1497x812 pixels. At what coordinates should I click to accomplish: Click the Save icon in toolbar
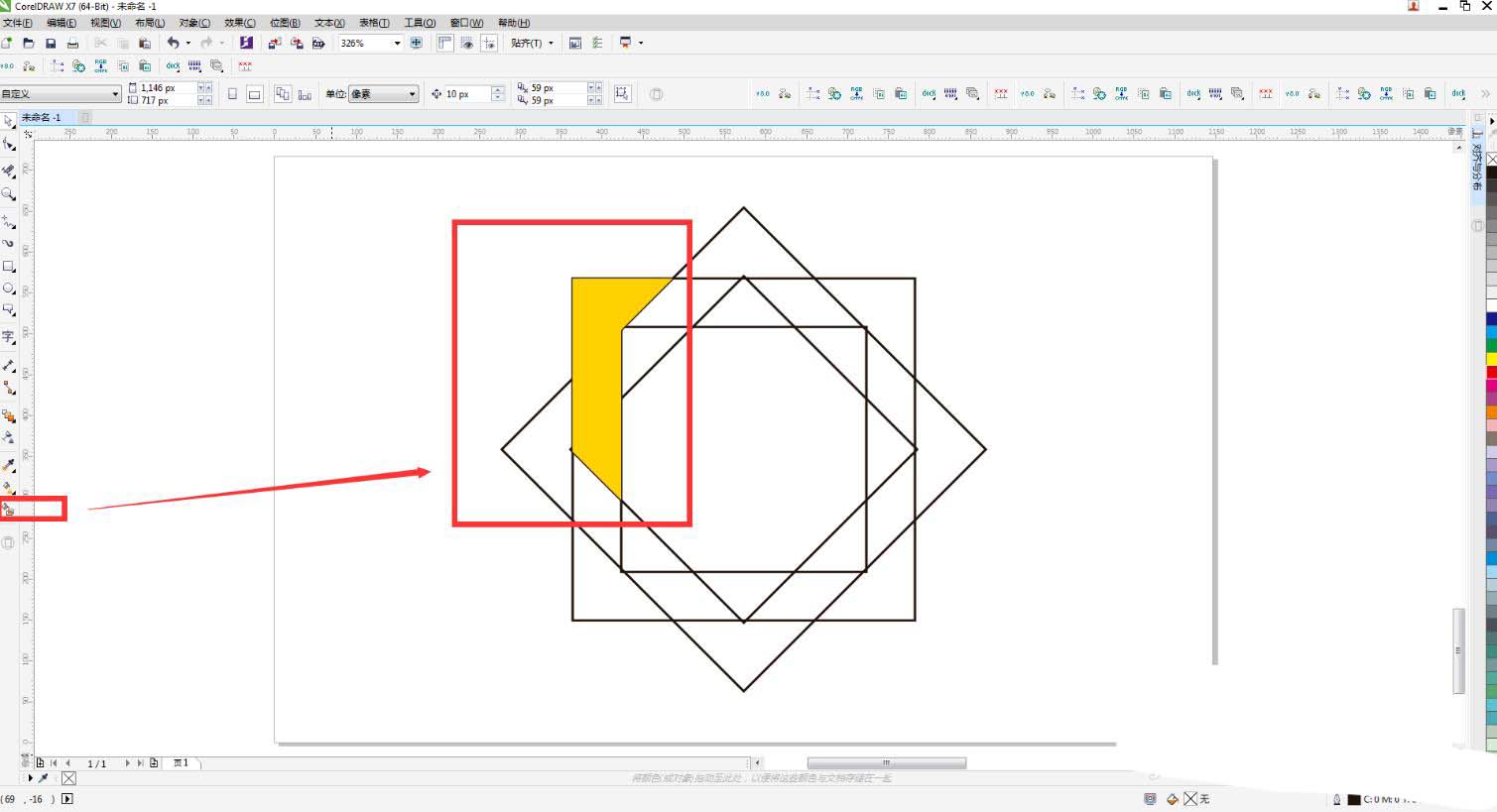[x=51, y=44]
